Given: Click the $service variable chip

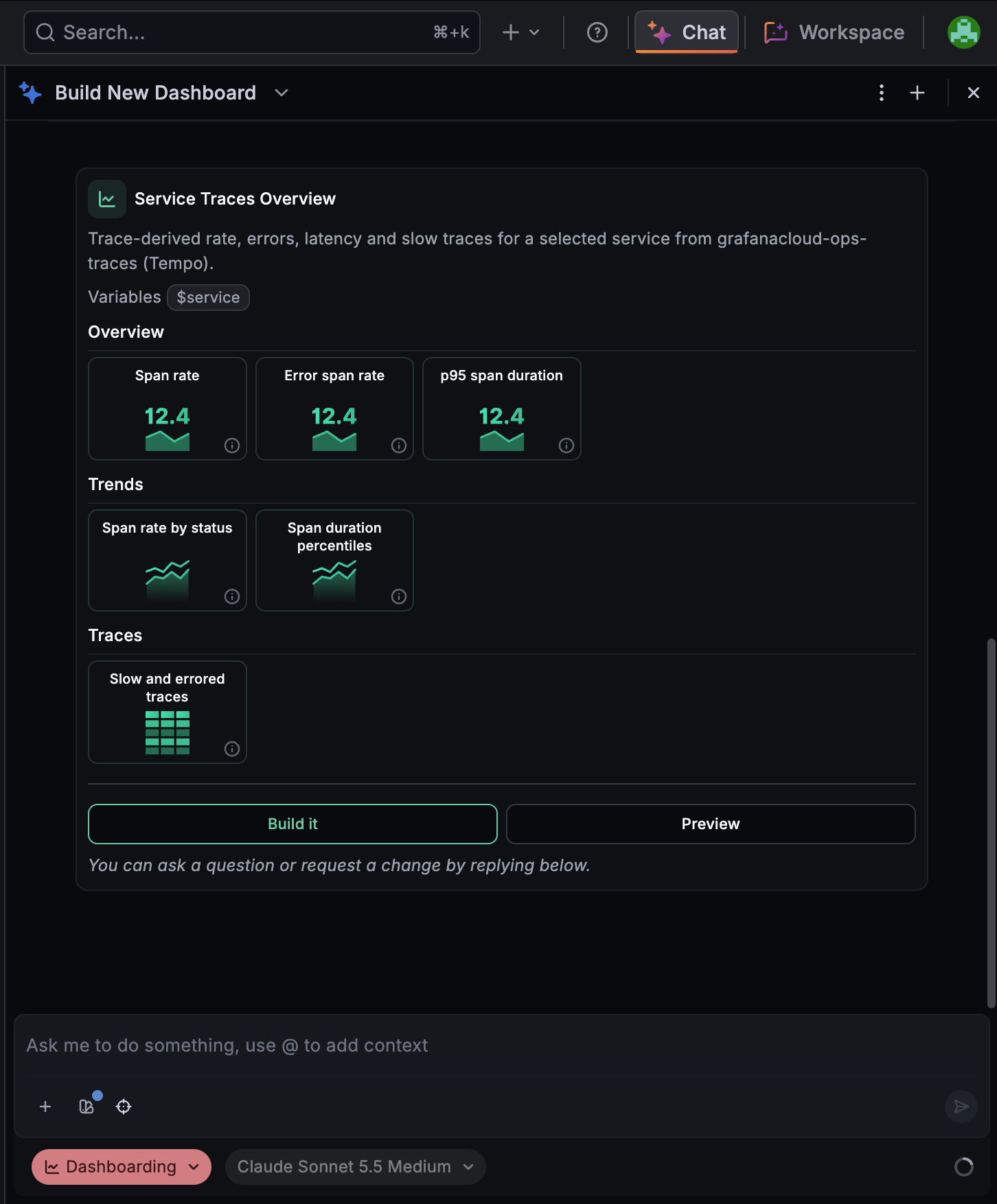Looking at the screenshot, I should point(208,297).
